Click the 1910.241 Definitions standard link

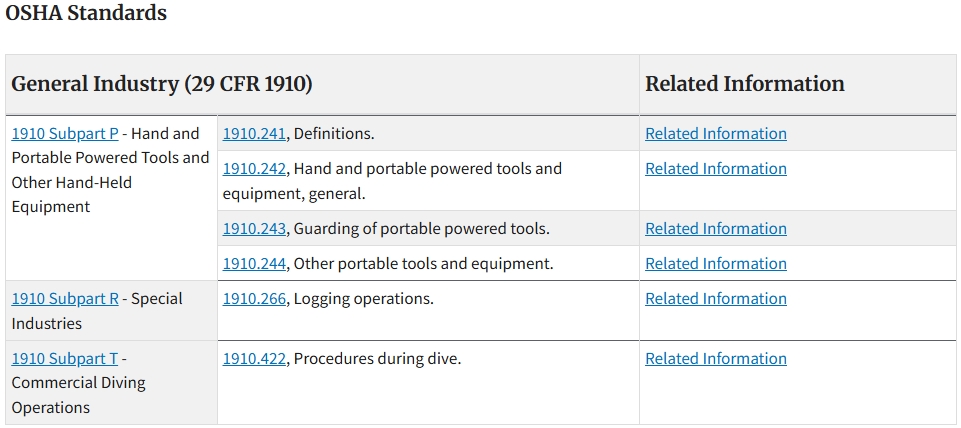pyautogui.click(x=254, y=134)
